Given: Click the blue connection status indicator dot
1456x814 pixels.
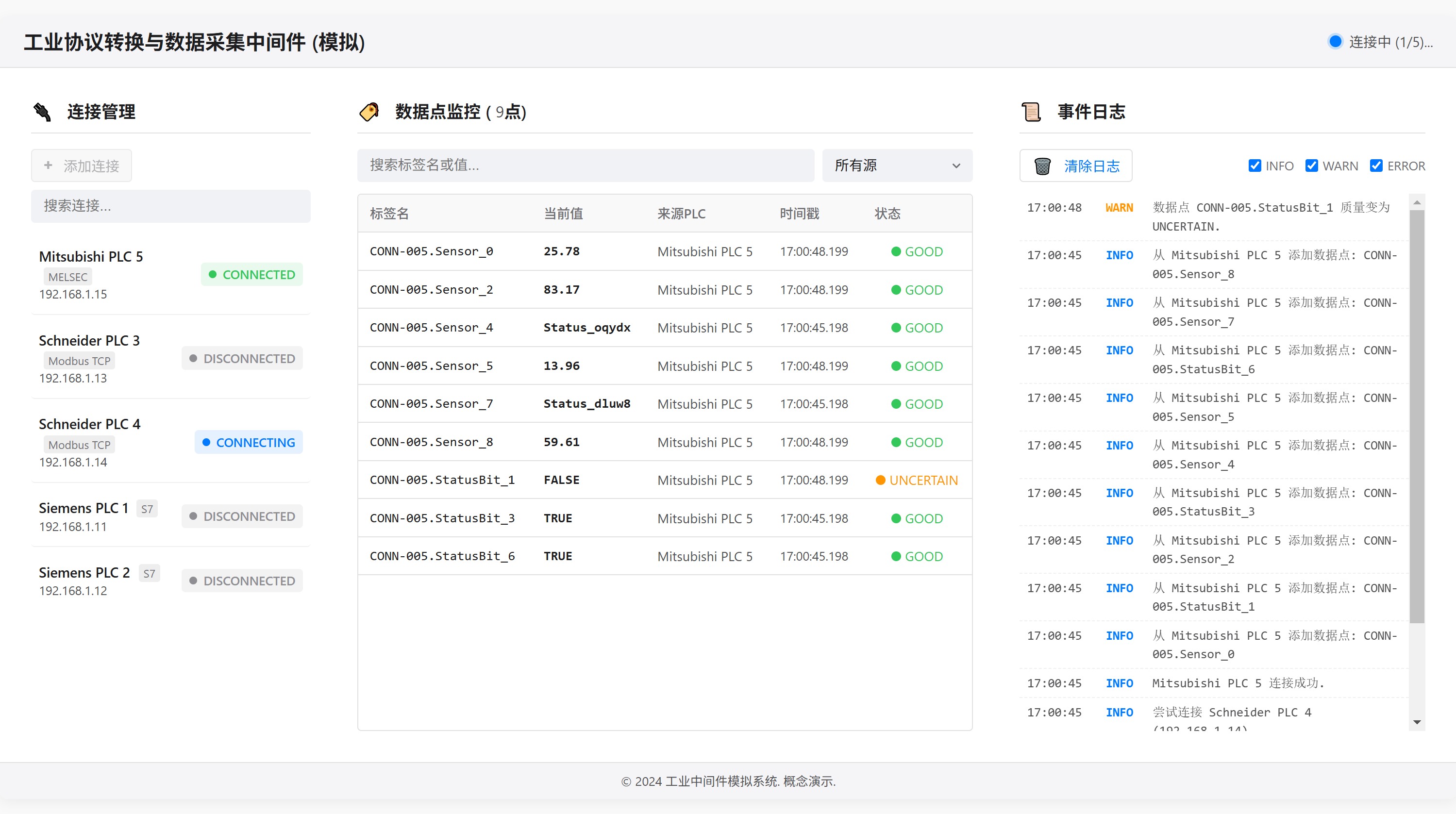Looking at the screenshot, I should (x=1336, y=42).
